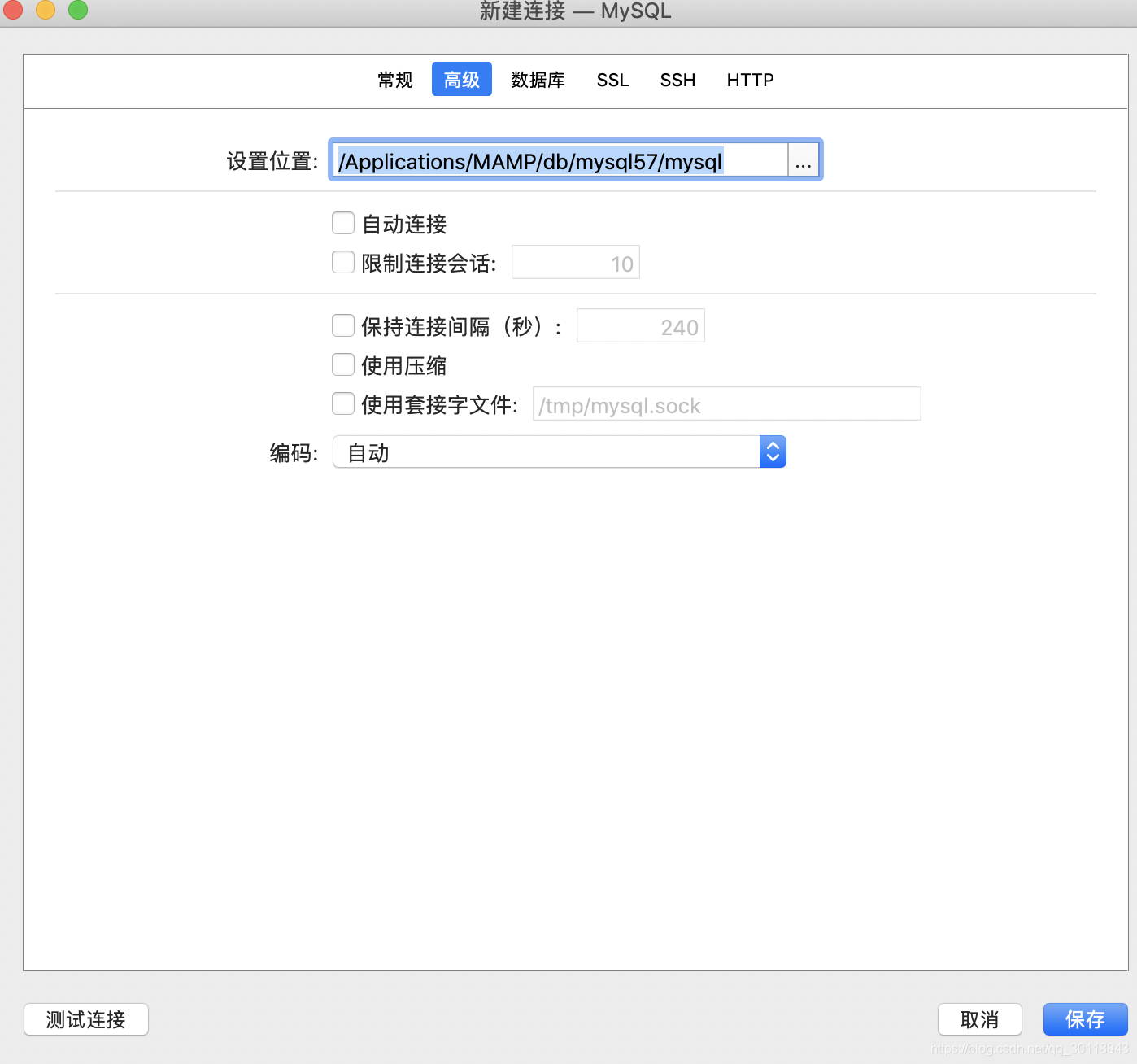Switch to the 常规 tab
Viewport: 1137px width, 1064px height.
click(395, 80)
